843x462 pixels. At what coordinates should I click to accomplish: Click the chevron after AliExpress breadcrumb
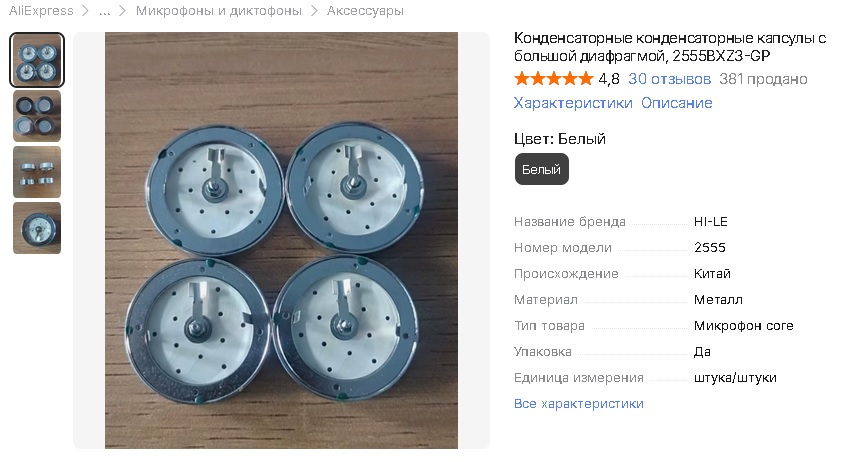point(85,11)
